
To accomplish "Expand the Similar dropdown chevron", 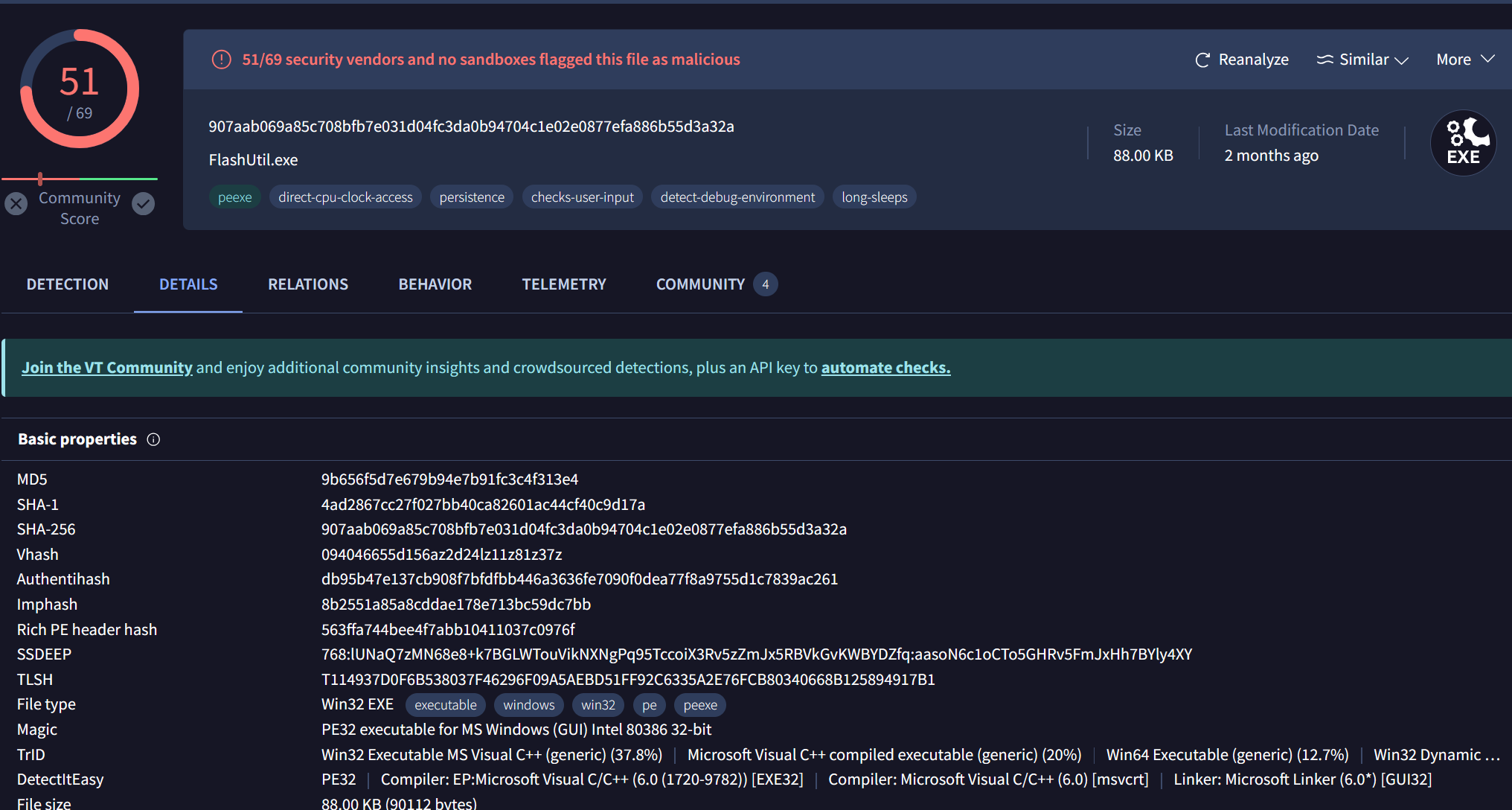I will [x=1402, y=60].
